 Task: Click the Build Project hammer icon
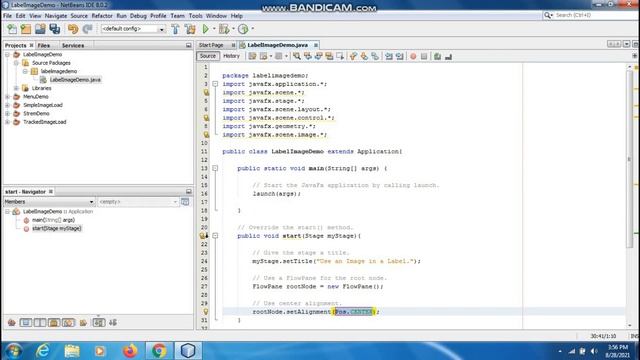coord(176,29)
